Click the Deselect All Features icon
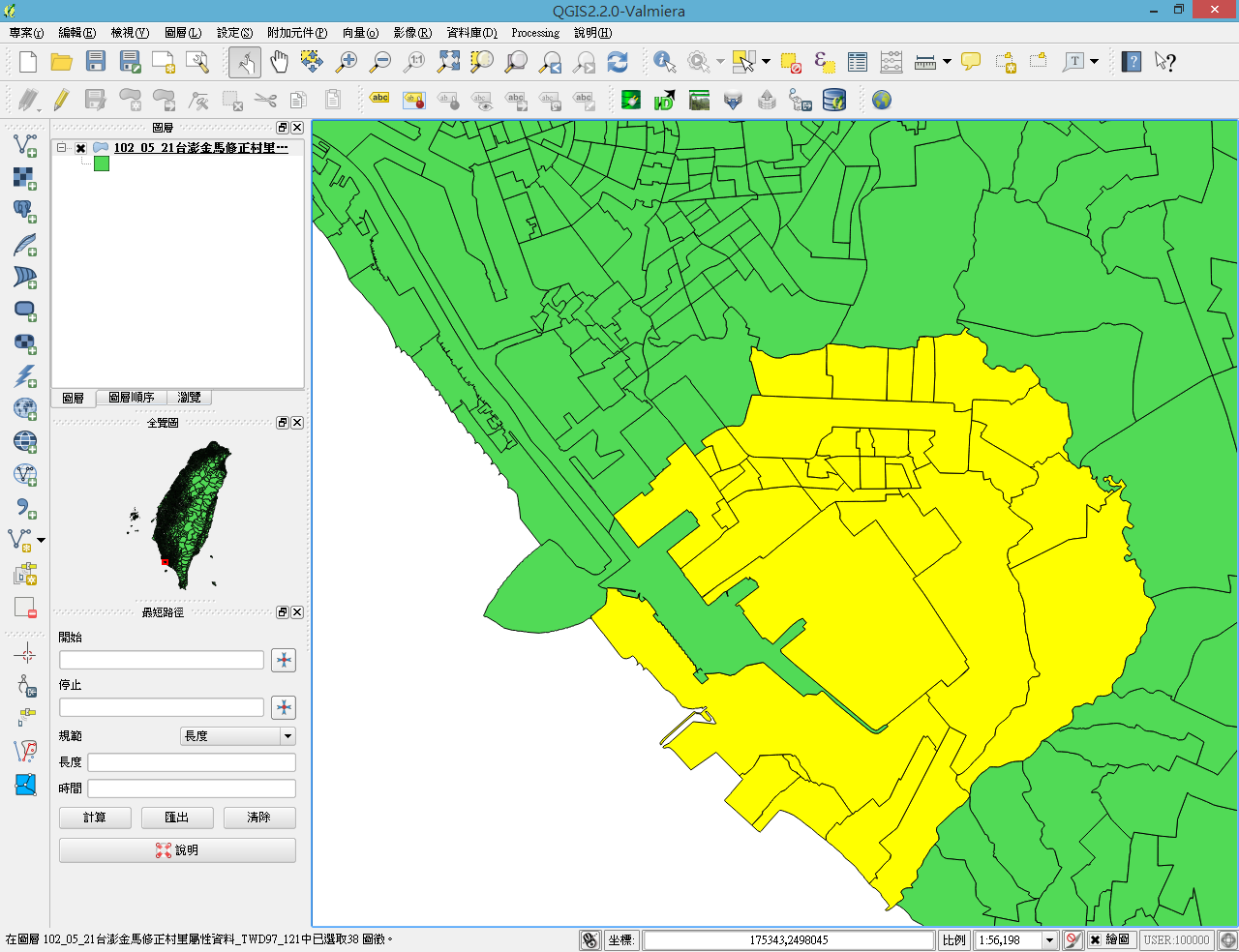Viewport: 1239px width, 952px height. pyautogui.click(x=791, y=63)
